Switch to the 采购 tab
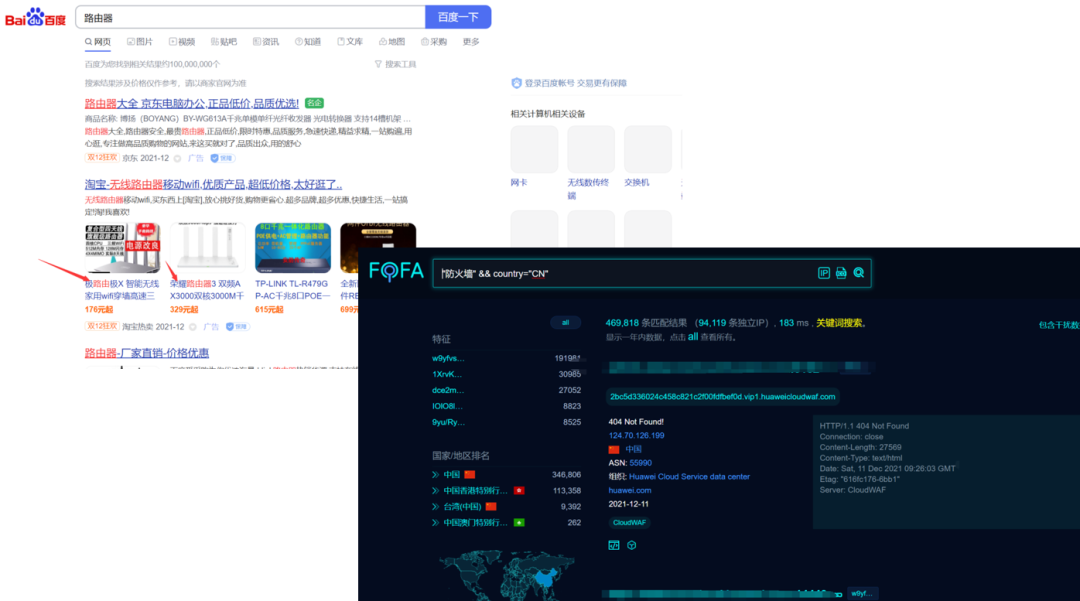This screenshot has height=601, width=1080. pos(434,42)
